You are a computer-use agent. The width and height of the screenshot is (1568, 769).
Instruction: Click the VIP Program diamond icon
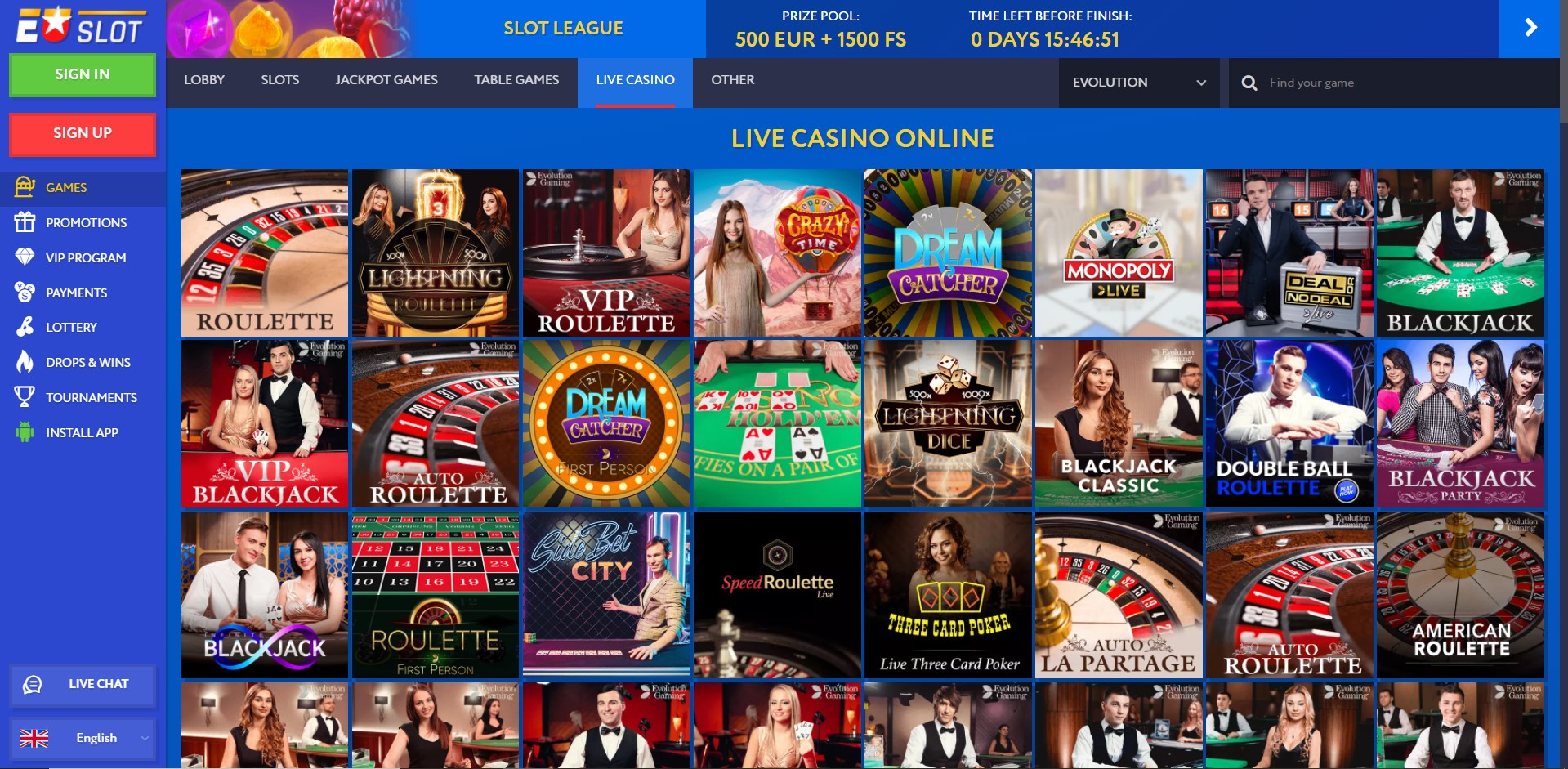point(25,257)
